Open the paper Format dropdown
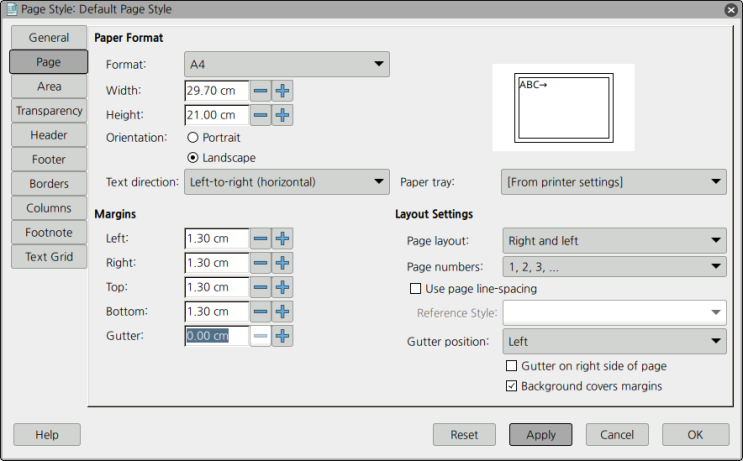 pyautogui.click(x=287, y=65)
